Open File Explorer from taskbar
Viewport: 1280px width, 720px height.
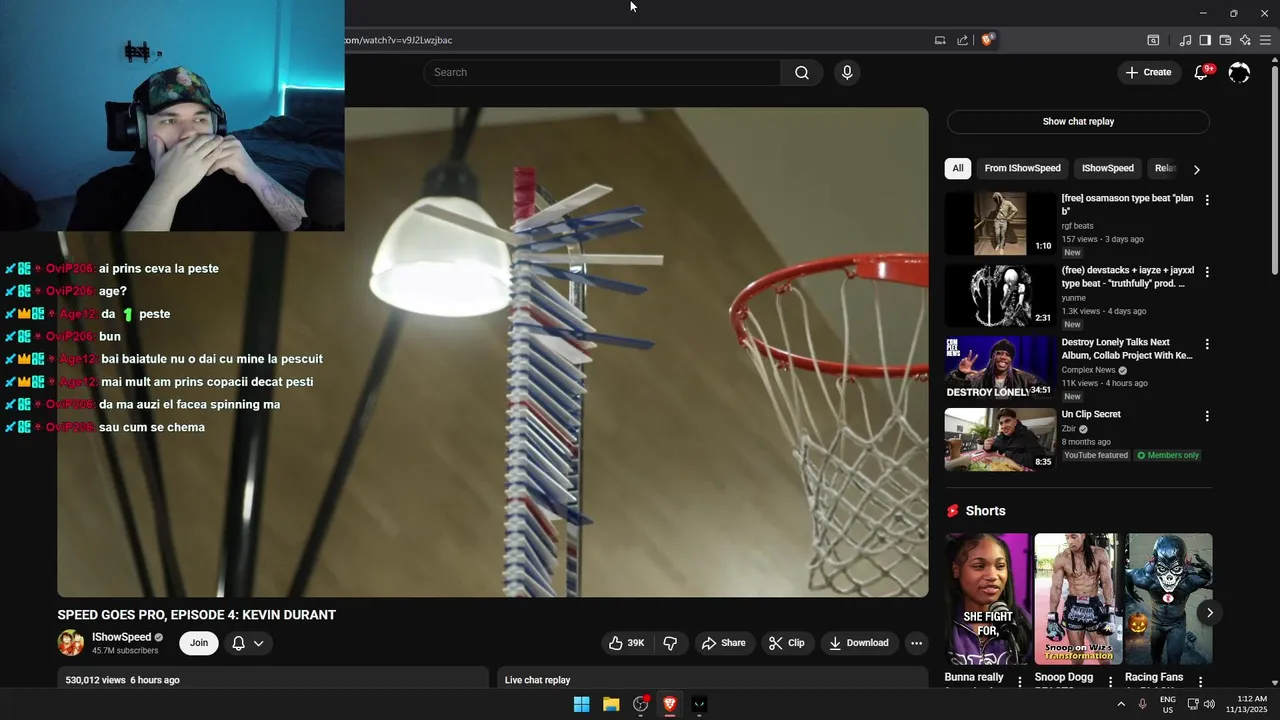(611, 704)
